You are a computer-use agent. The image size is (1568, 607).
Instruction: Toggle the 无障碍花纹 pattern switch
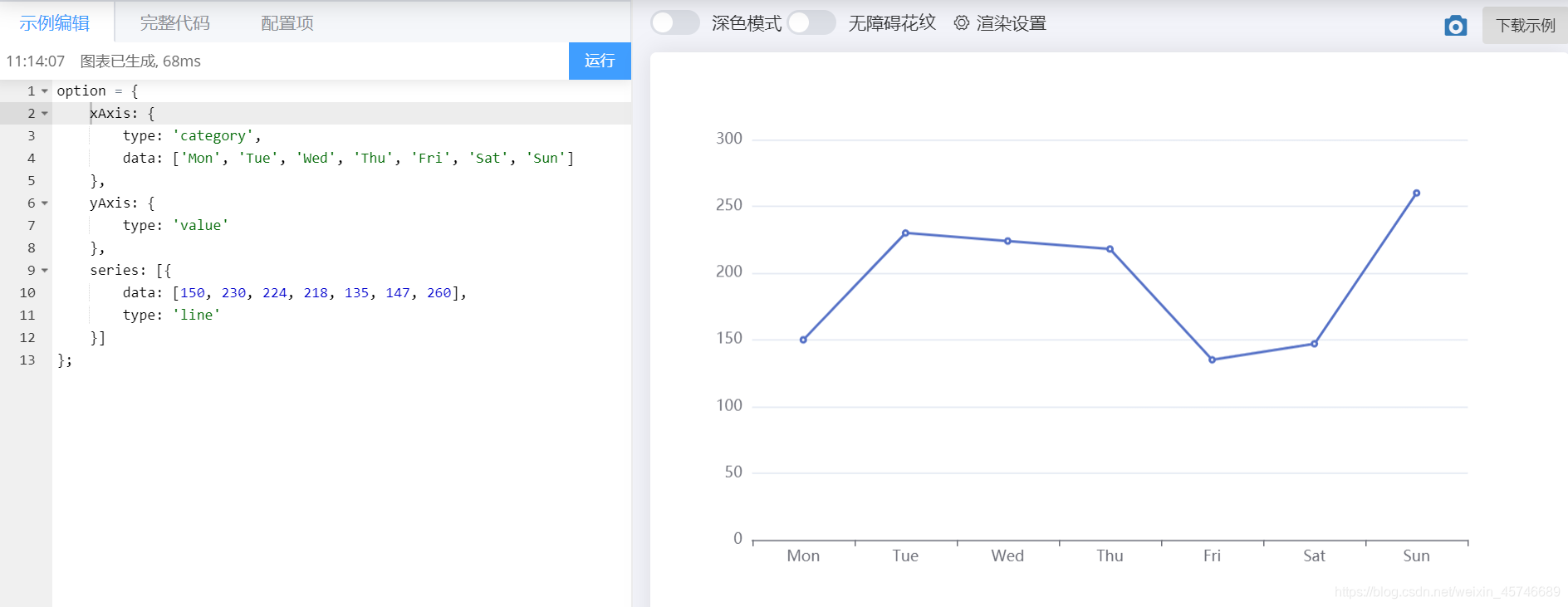click(811, 22)
